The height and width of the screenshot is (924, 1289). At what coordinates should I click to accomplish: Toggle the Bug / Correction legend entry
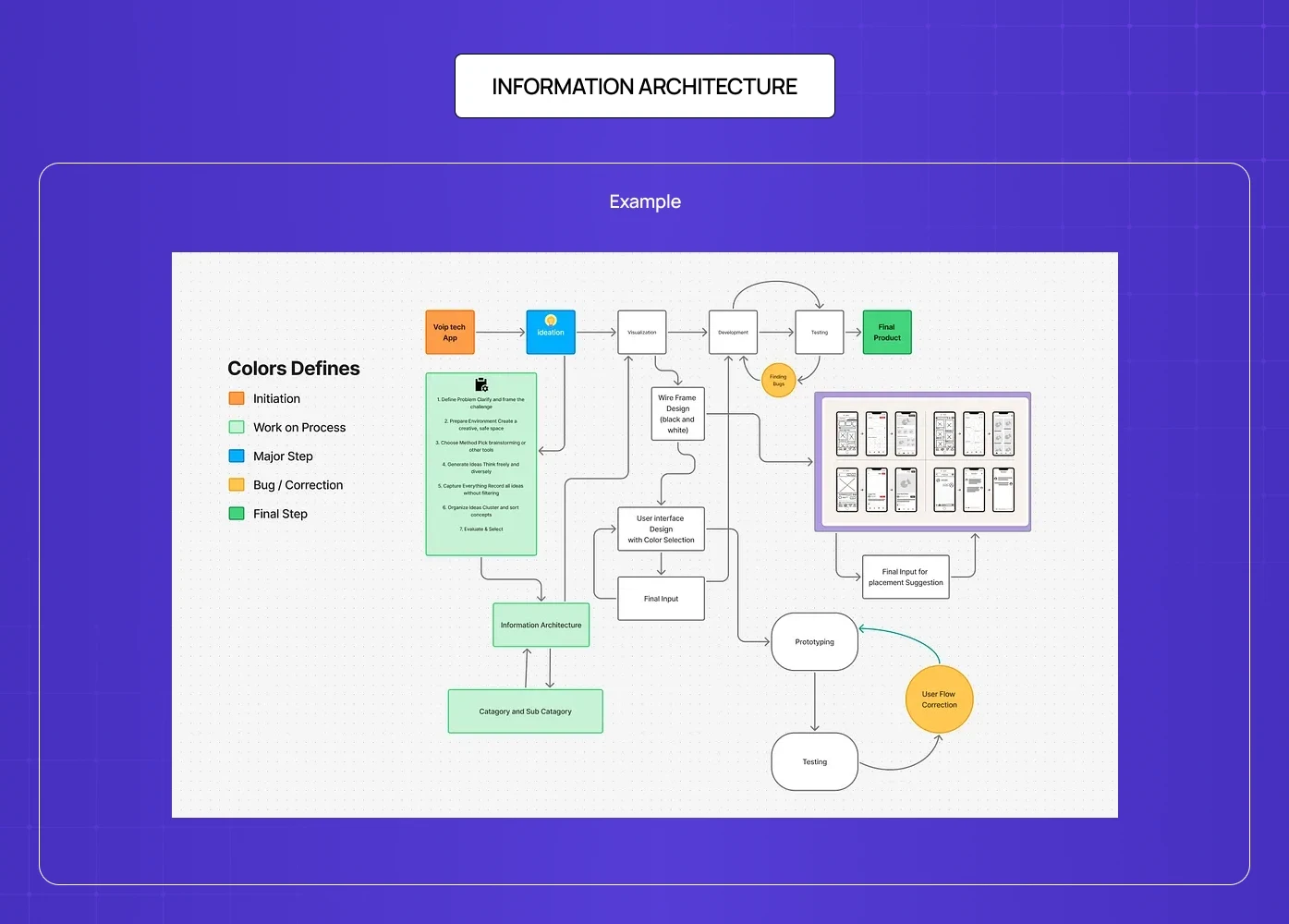(237, 484)
